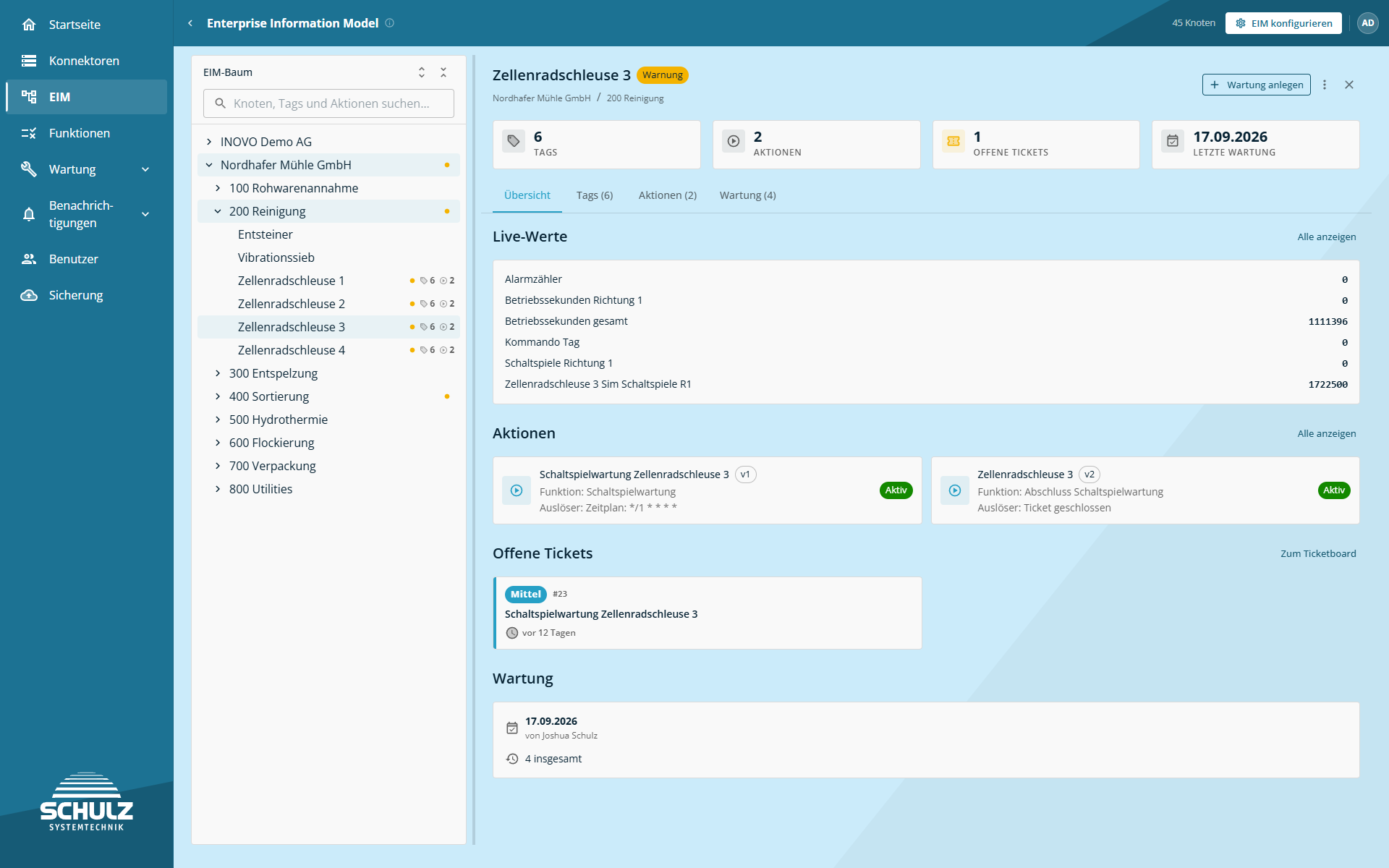
Task: Click info icon next to Enterprise Information Model
Action: click(x=390, y=23)
